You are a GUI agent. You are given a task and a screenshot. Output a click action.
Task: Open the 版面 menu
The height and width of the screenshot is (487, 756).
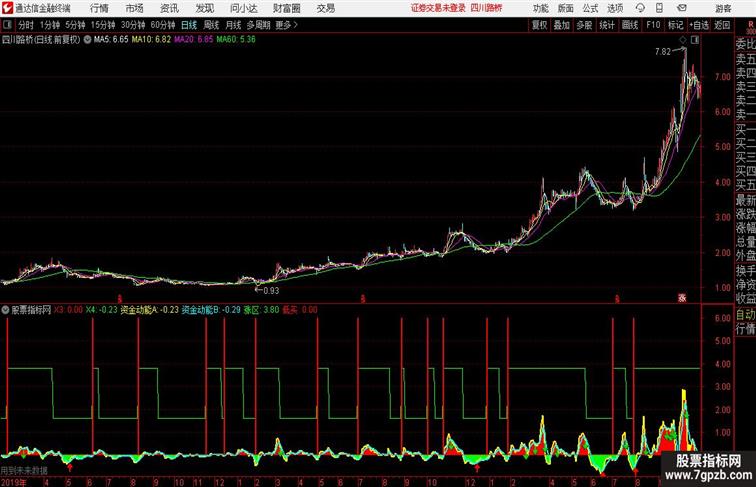point(566,8)
